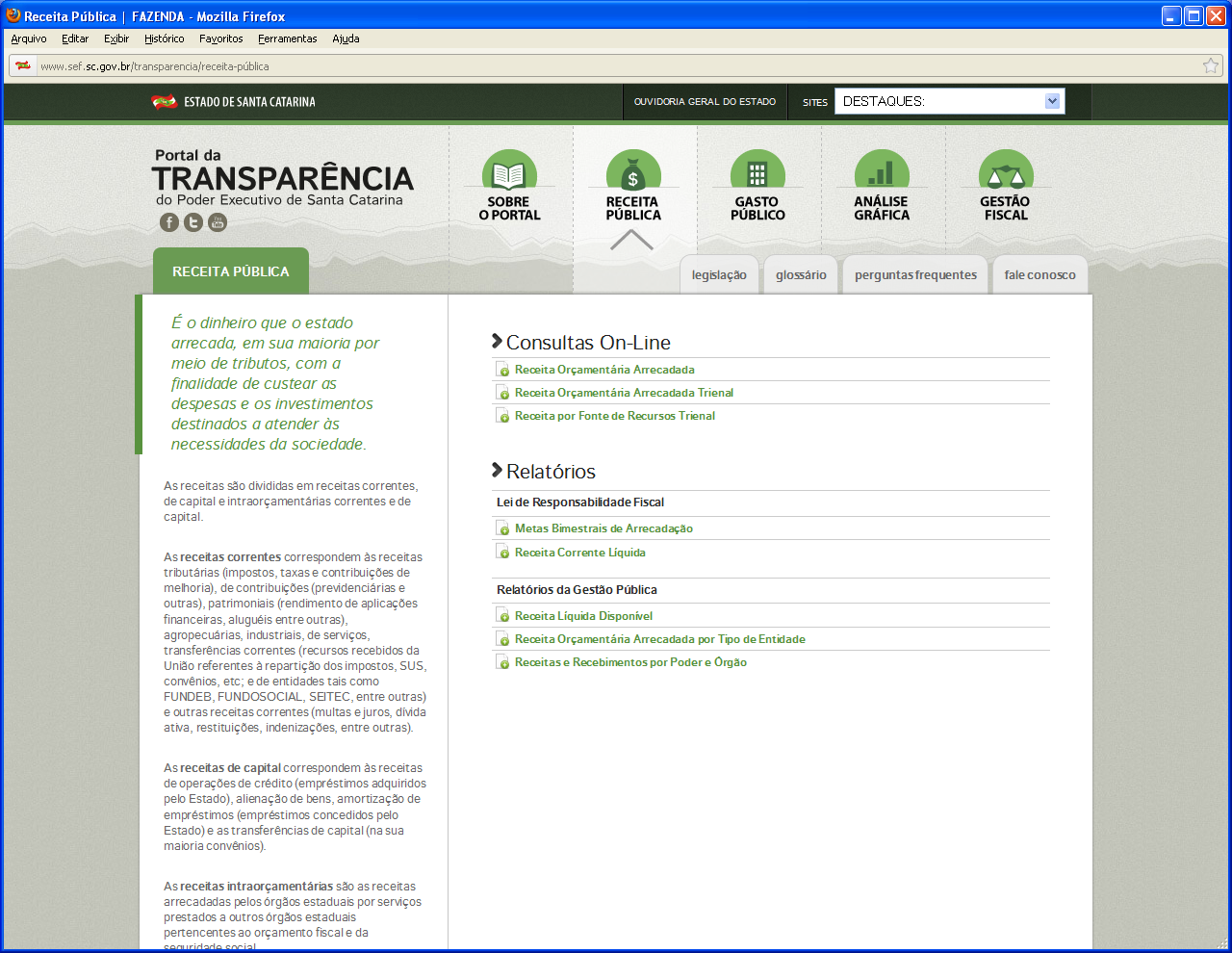This screenshot has width=1232, height=953.
Task: Open the Favoritos menu
Action: coord(221,39)
